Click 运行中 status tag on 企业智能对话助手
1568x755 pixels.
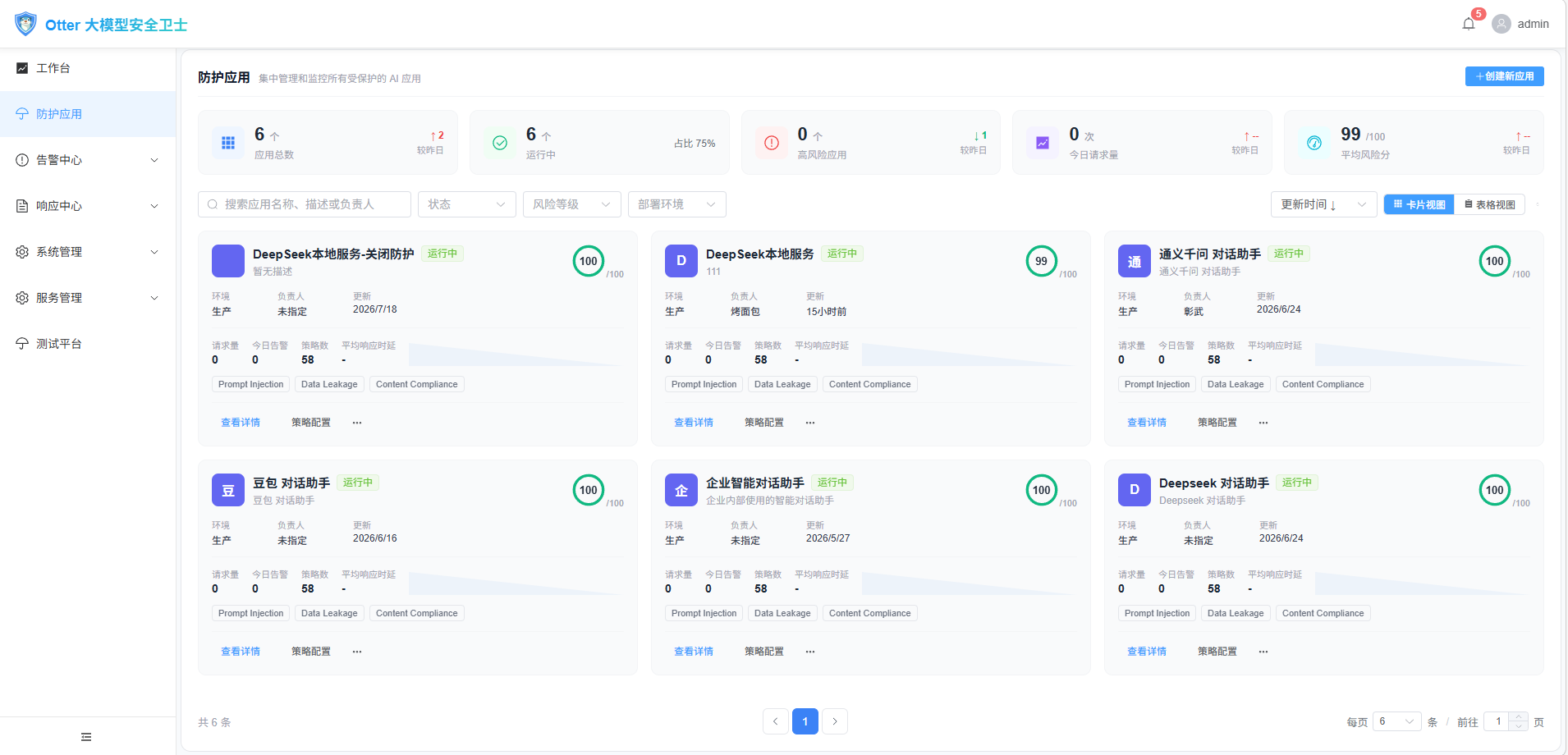coord(832,483)
